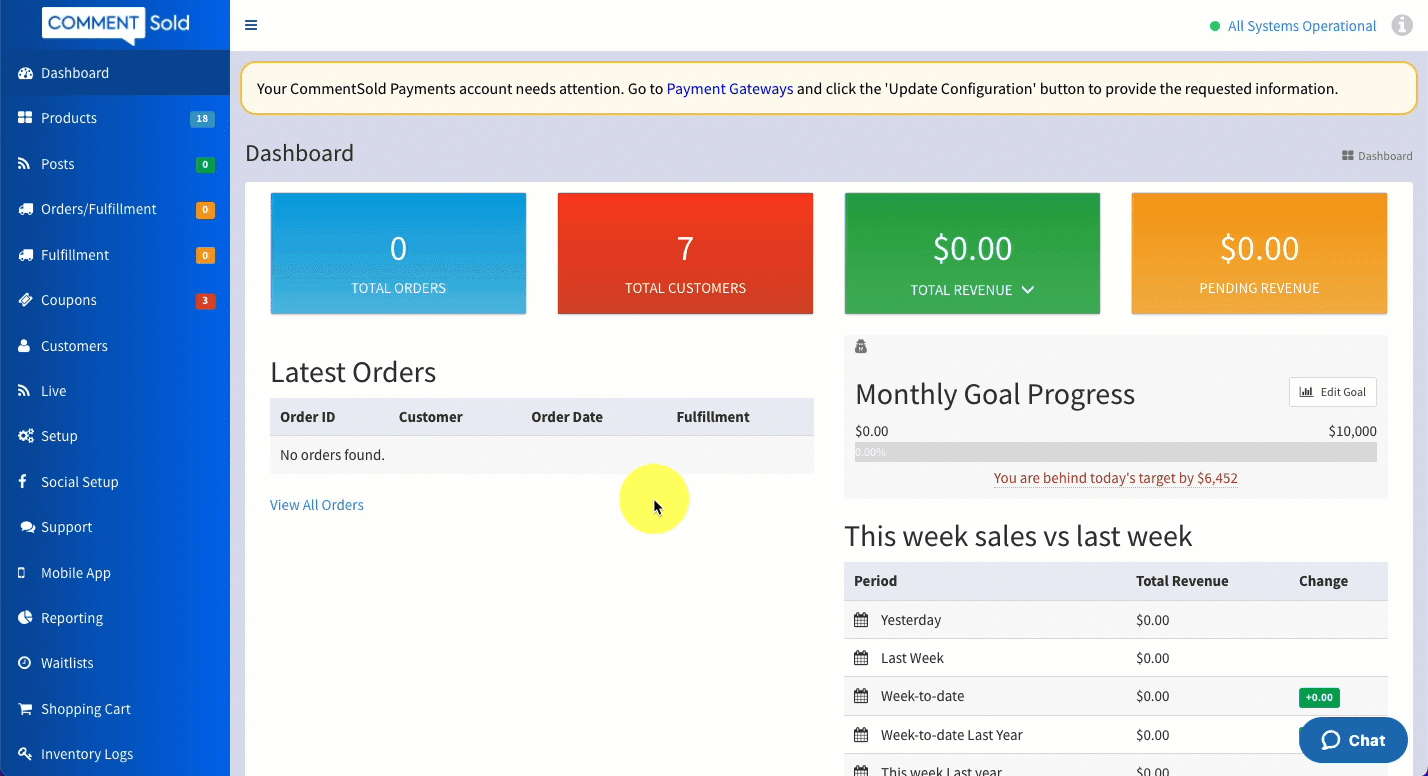The image size is (1428, 776).
Task: Click the Posts count badge 0
Action: pyautogui.click(x=205, y=165)
